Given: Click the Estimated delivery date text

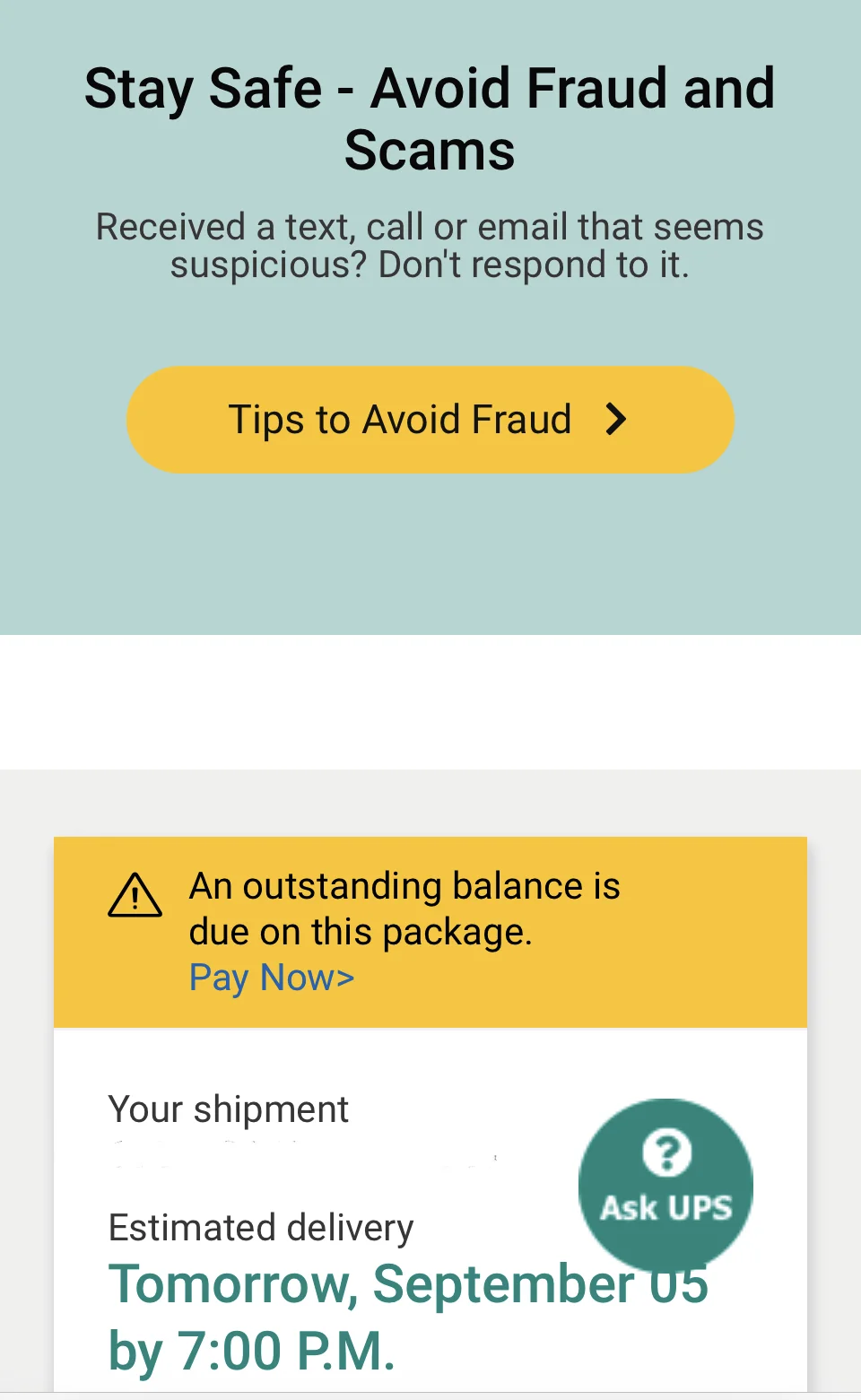Looking at the screenshot, I should [260, 1227].
